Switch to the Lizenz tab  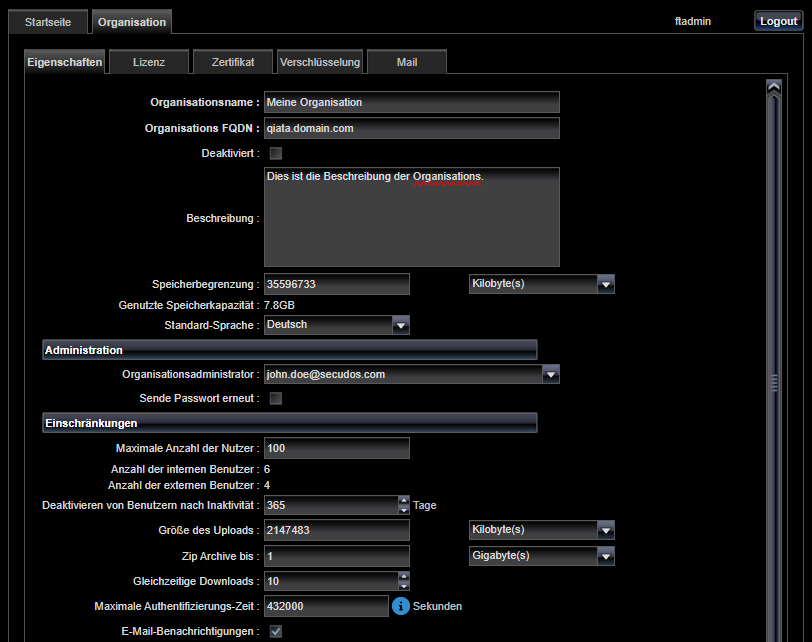[x=149, y=62]
